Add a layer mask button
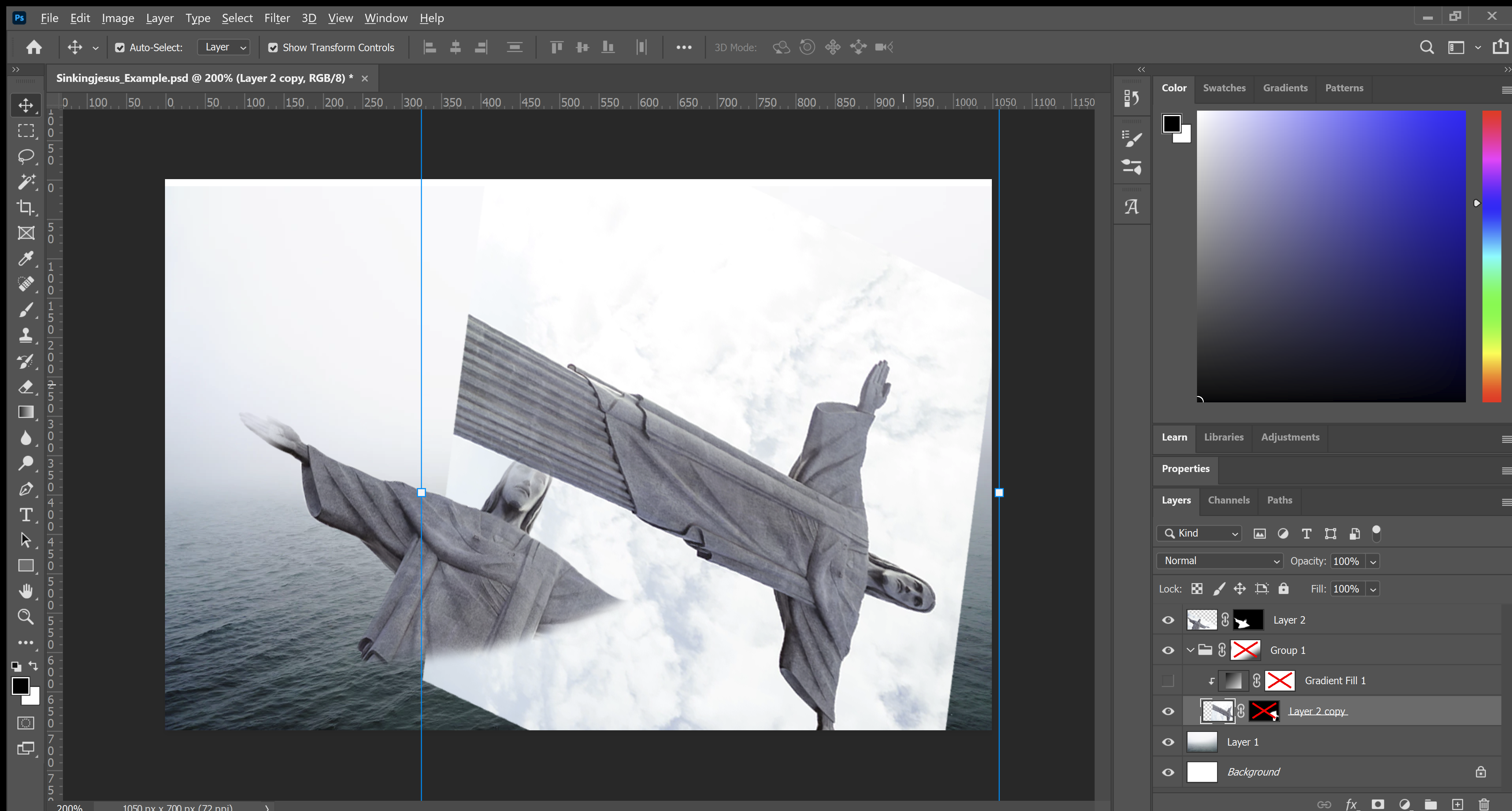This screenshot has height=811, width=1512. (x=1378, y=804)
